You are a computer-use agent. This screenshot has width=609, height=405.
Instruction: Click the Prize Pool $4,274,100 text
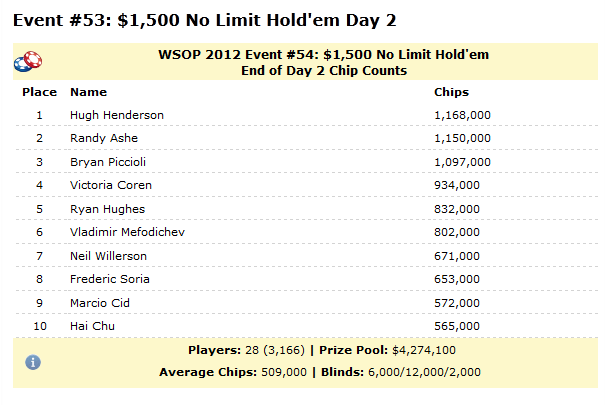pos(387,350)
